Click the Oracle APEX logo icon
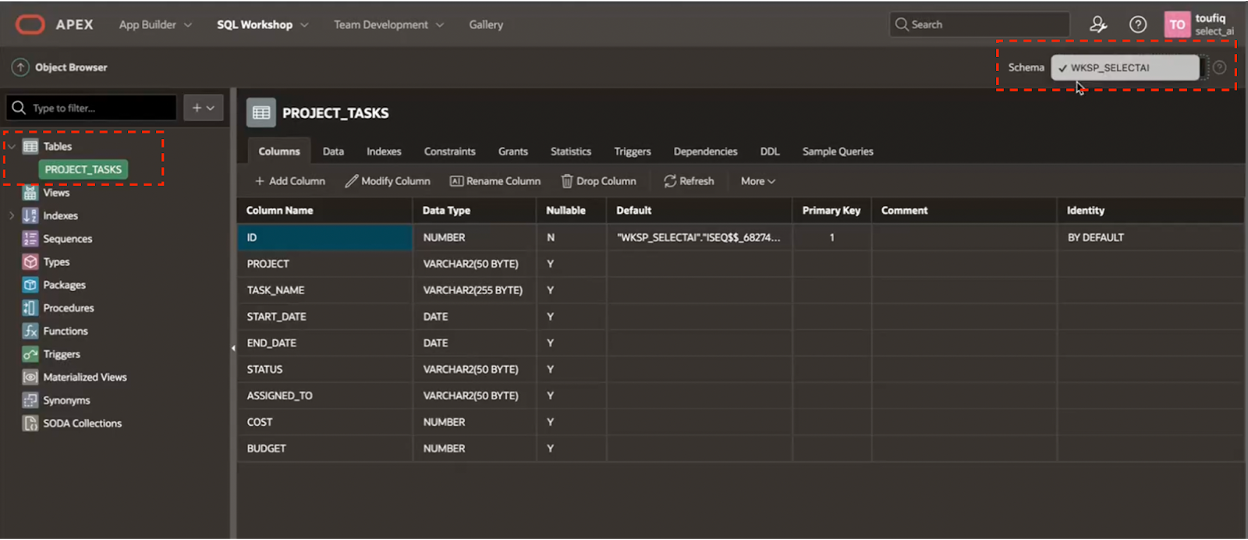The width and height of the screenshot is (1248, 540). click(x=29, y=24)
